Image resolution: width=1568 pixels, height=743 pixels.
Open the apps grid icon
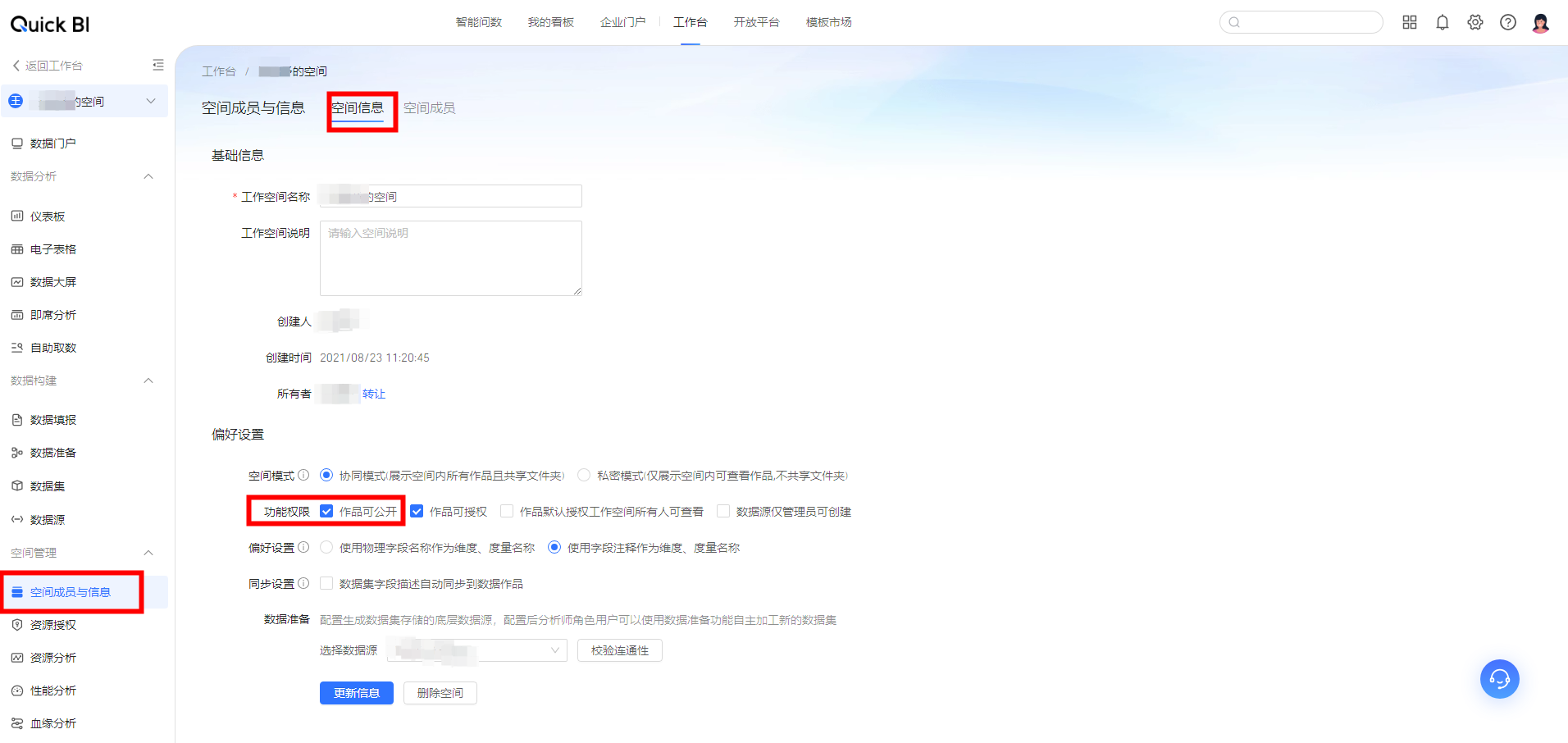[1409, 23]
